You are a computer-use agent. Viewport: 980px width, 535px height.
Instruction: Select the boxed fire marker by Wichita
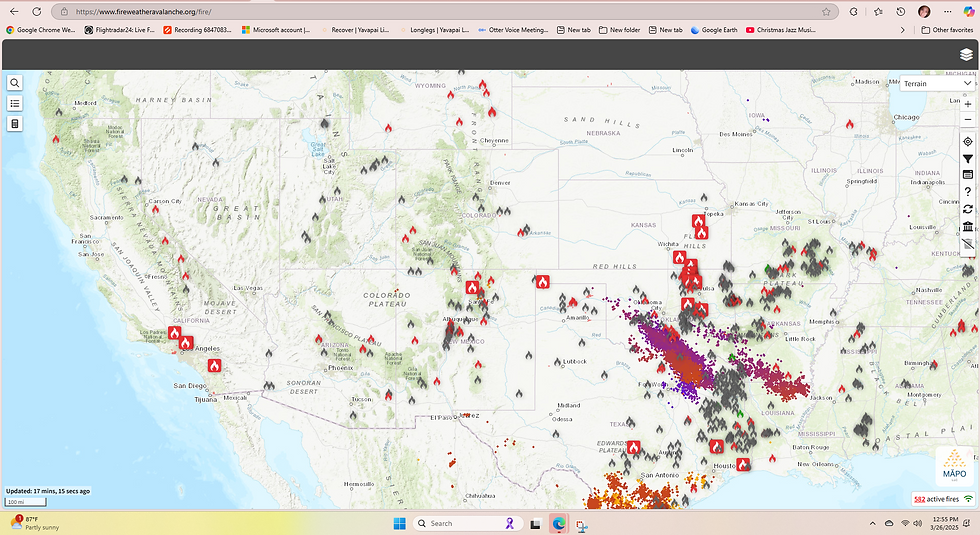[679, 258]
